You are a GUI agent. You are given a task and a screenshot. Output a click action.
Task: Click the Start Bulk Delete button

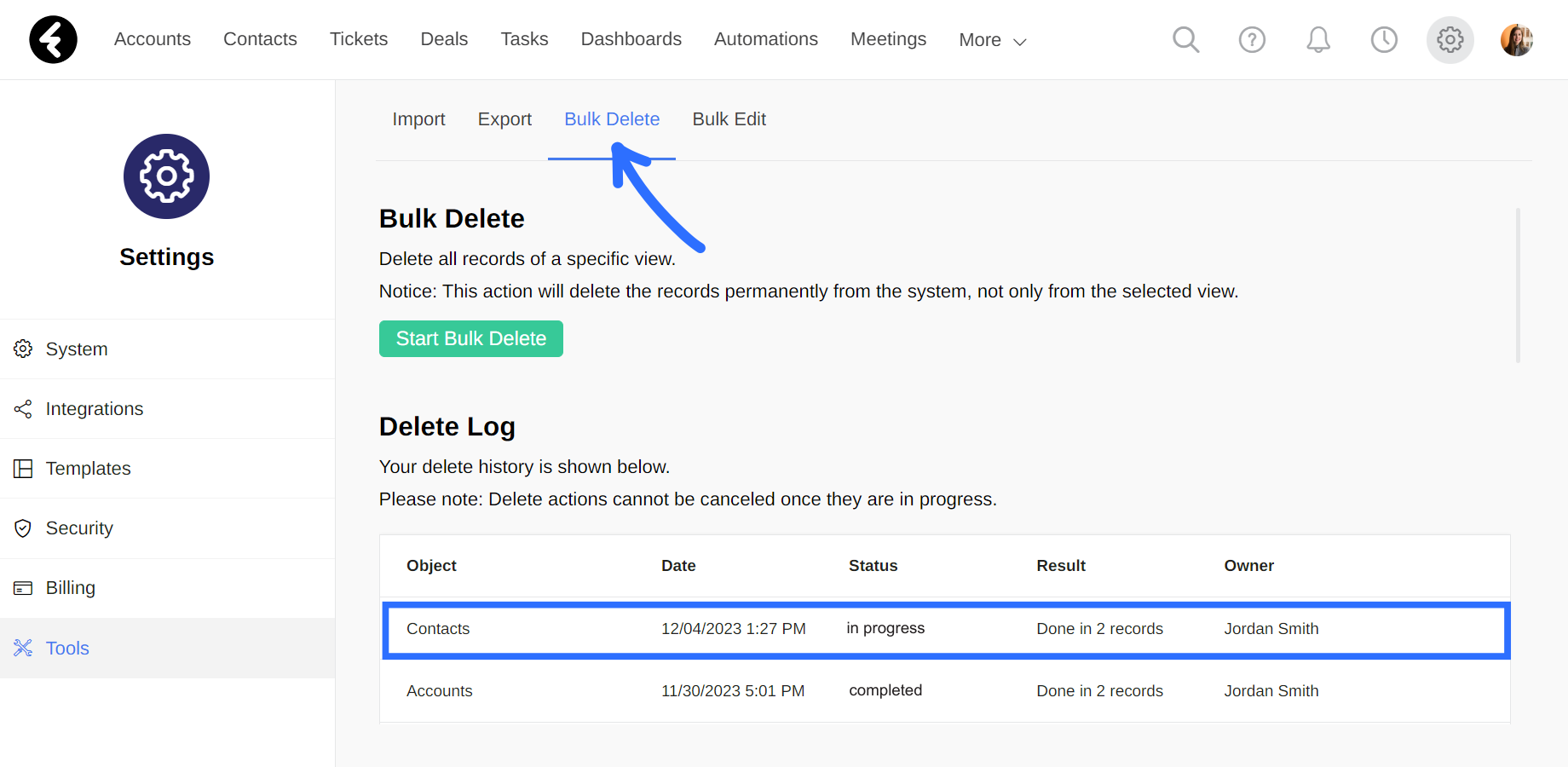tap(471, 338)
